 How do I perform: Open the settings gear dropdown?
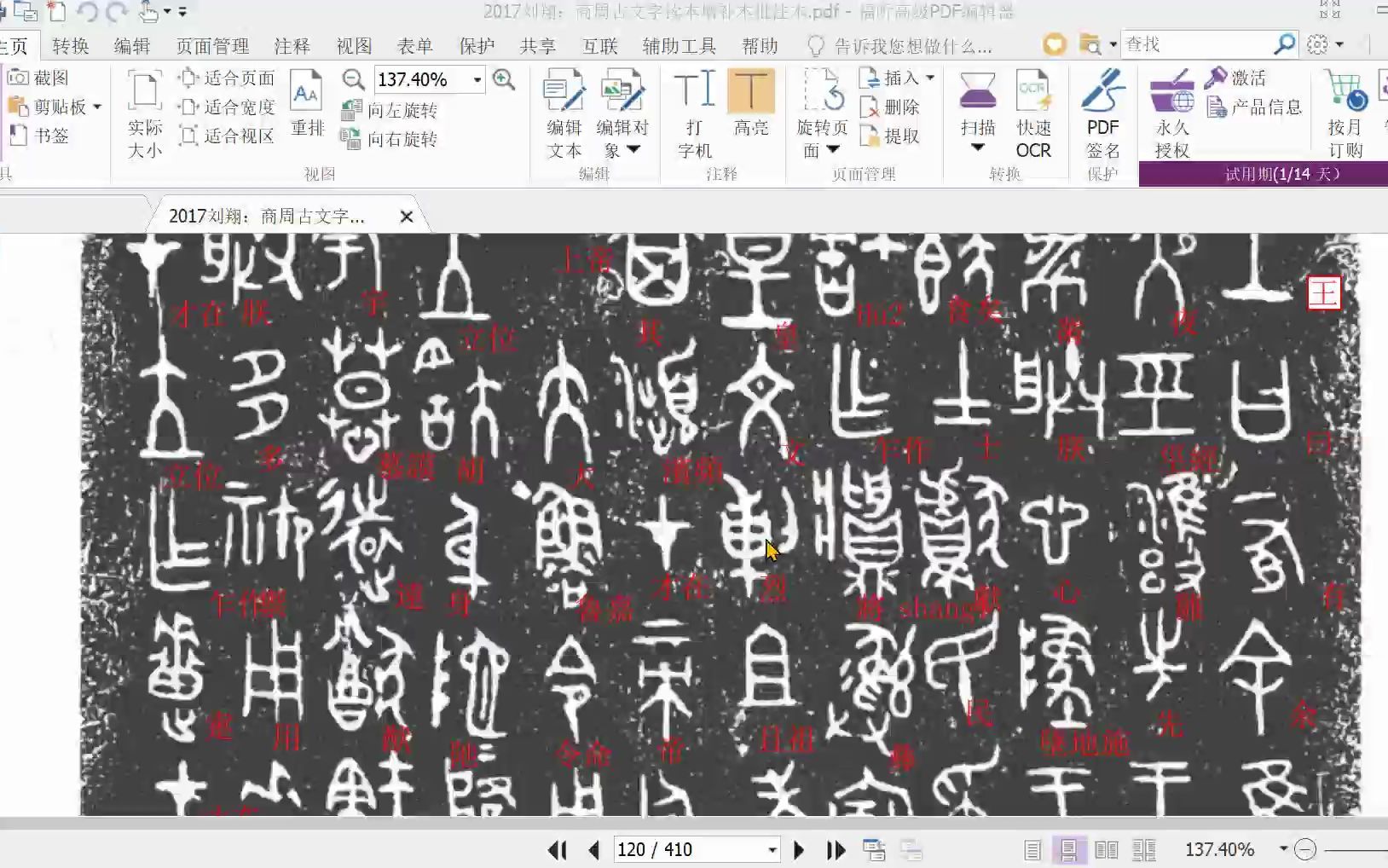(1326, 44)
